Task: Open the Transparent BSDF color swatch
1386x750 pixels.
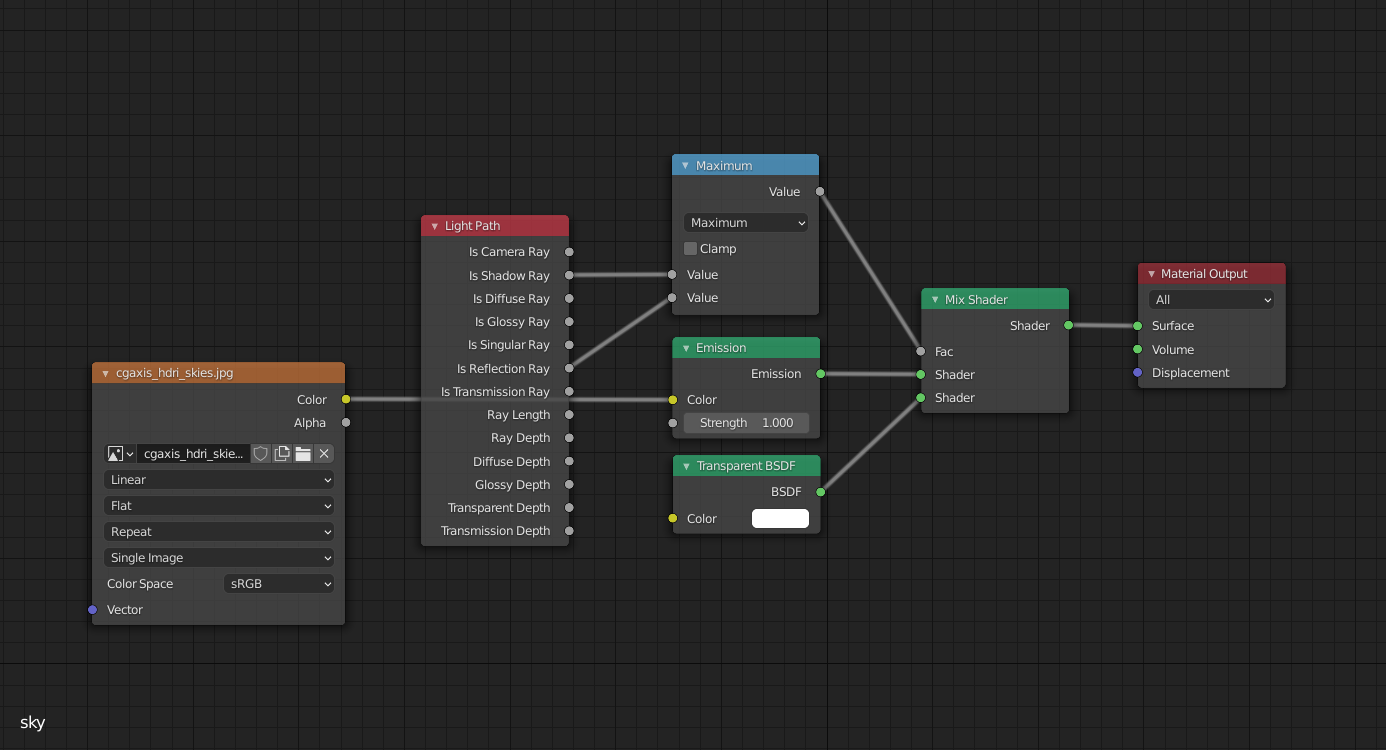Action: click(780, 518)
